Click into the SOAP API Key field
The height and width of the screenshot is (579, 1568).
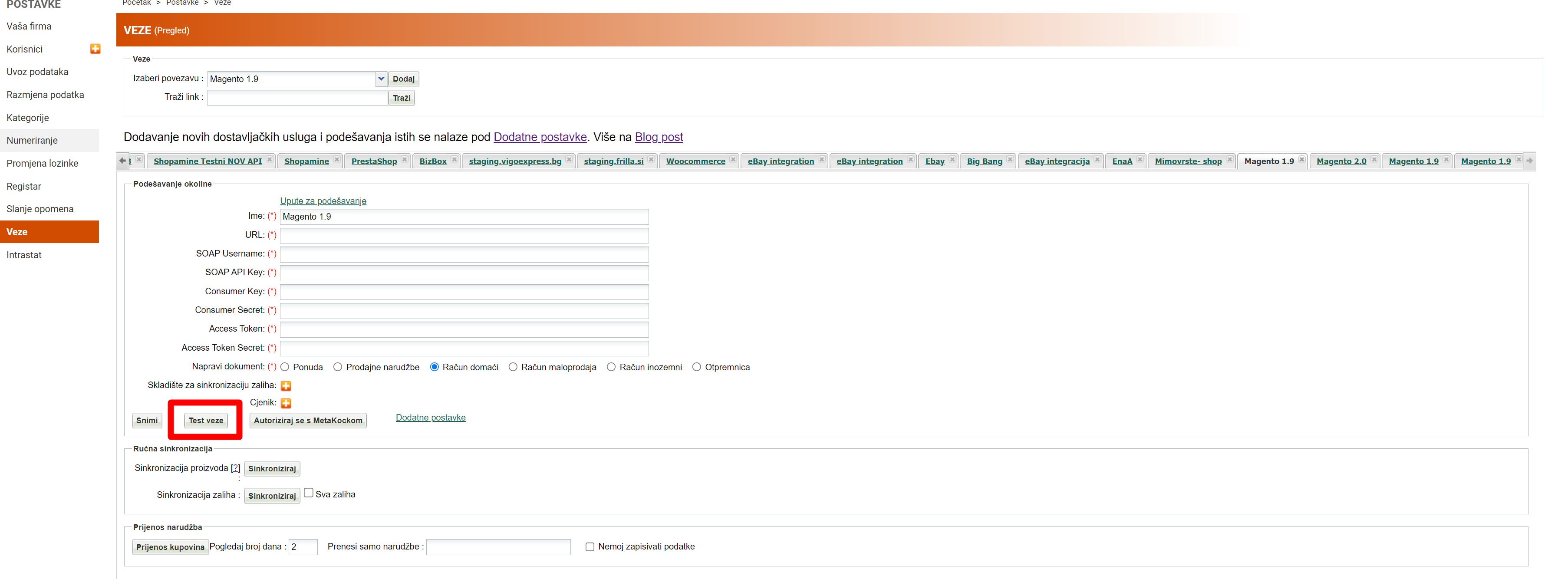click(464, 273)
